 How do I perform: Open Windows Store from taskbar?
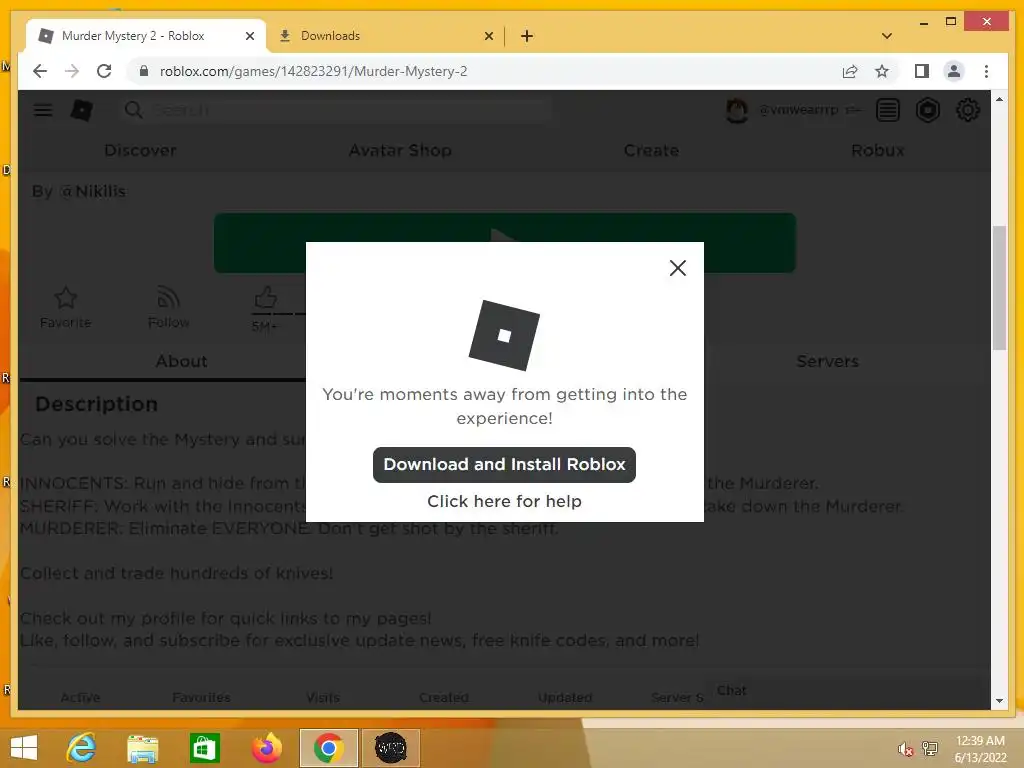(204, 748)
